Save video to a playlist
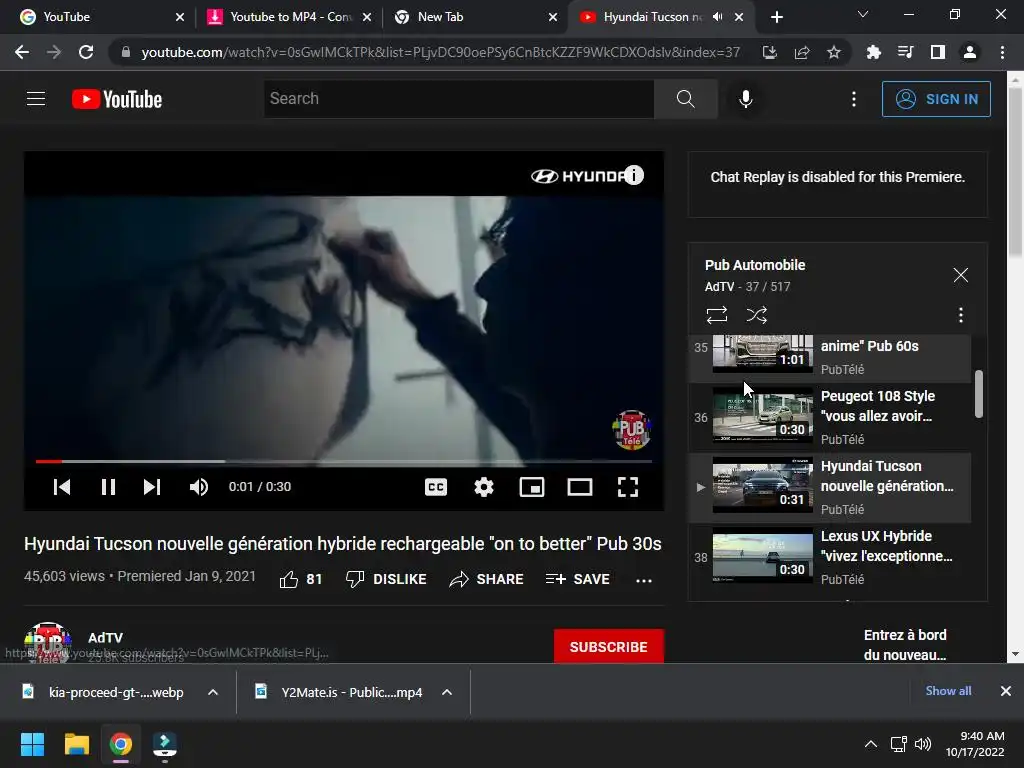The height and width of the screenshot is (768, 1024). pyautogui.click(x=578, y=579)
